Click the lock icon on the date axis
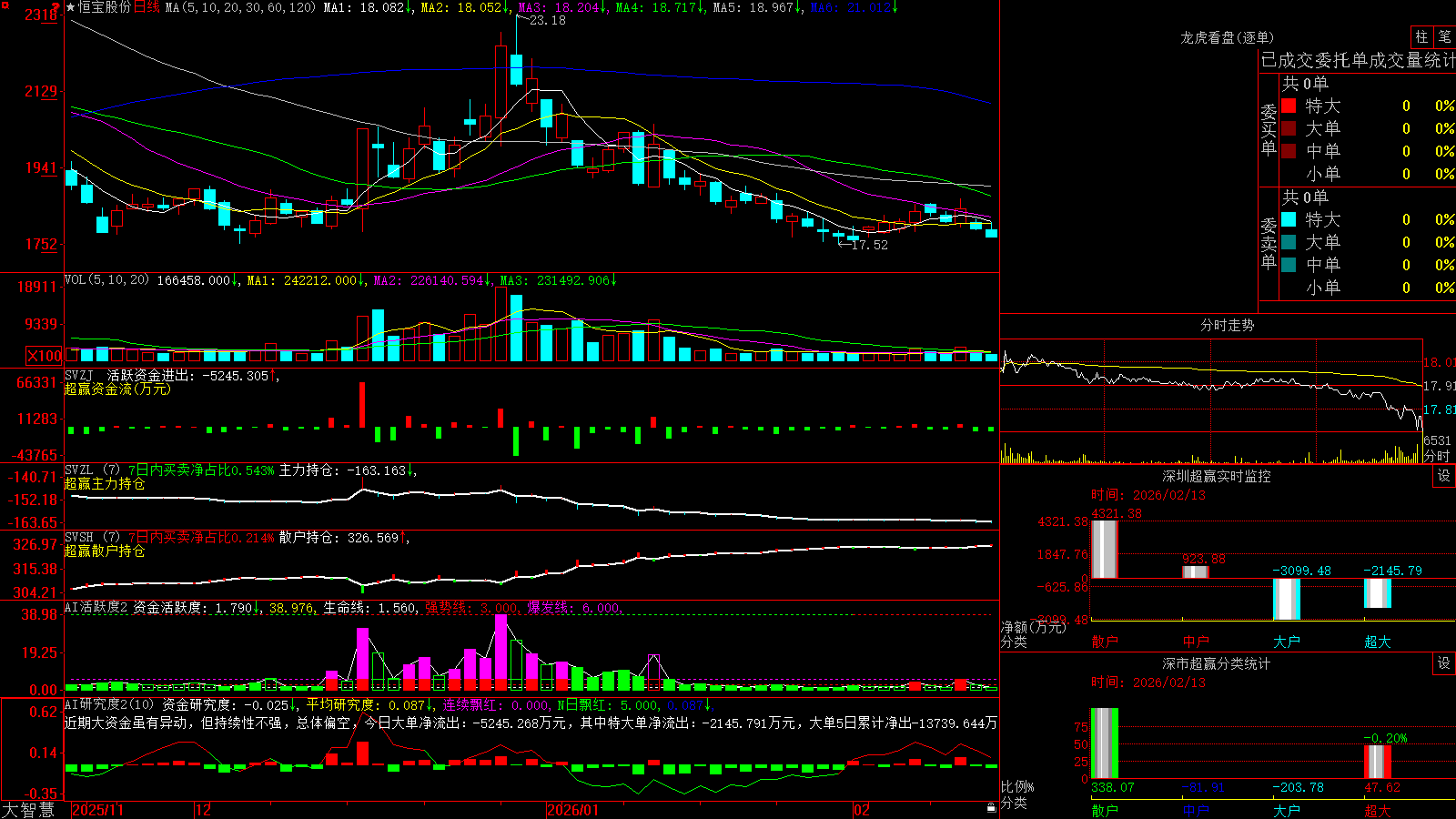The height and width of the screenshot is (819, 1456). (x=992, y=808)
